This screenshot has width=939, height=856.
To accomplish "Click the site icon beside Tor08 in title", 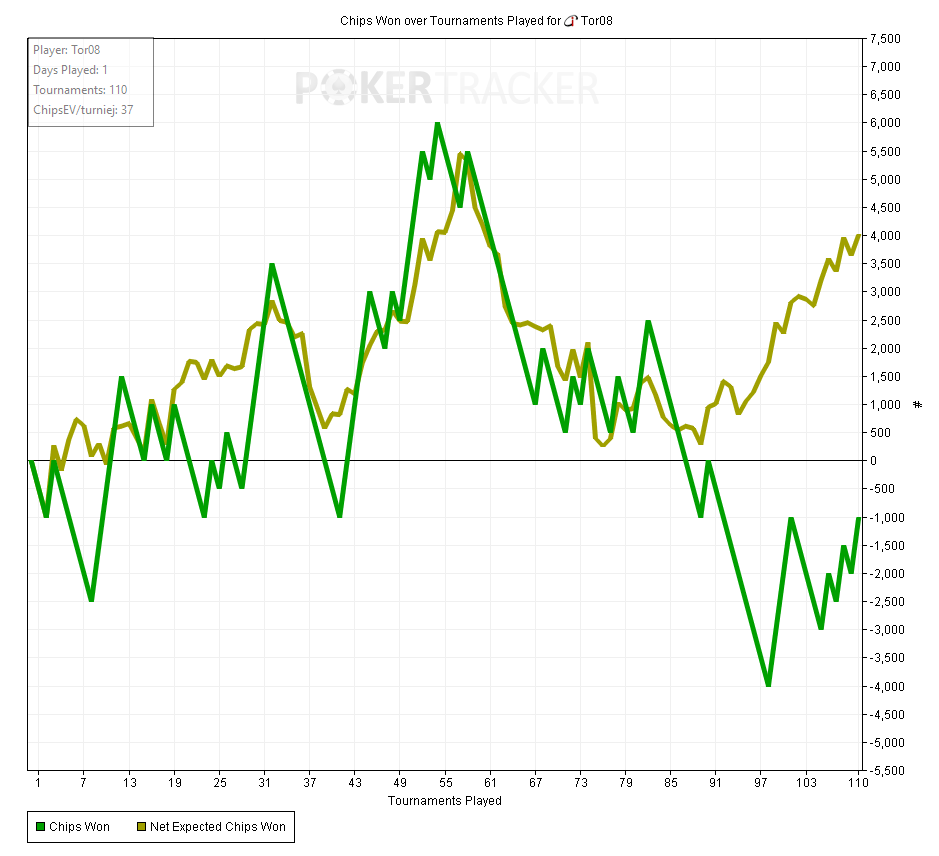I will point(570,21).
